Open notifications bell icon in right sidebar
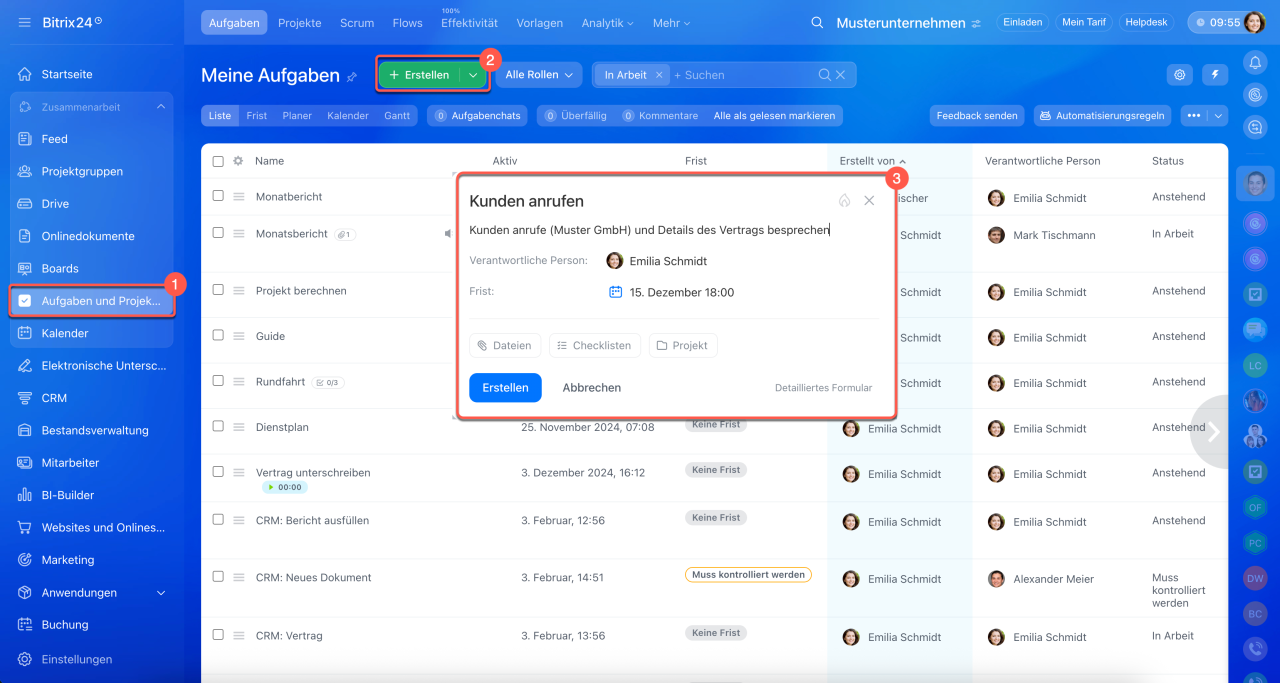Screen dimensions: 1280x683 pos(1254,62)
